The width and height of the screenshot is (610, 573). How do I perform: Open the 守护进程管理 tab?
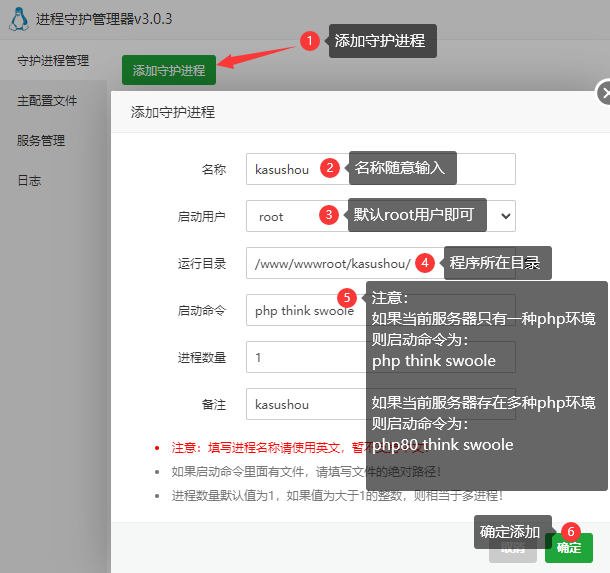pos(53,61)
